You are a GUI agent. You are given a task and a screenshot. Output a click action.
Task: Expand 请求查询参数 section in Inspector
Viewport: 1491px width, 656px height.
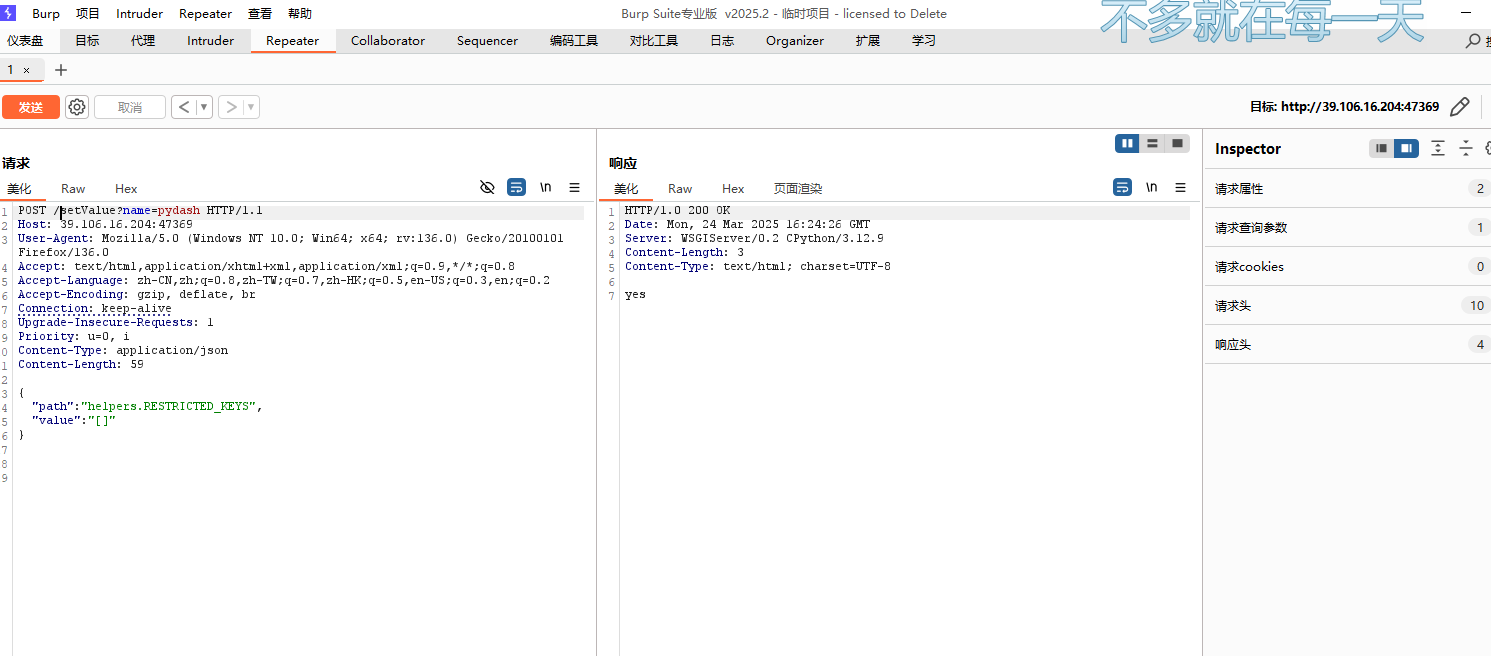point(1347,227)
